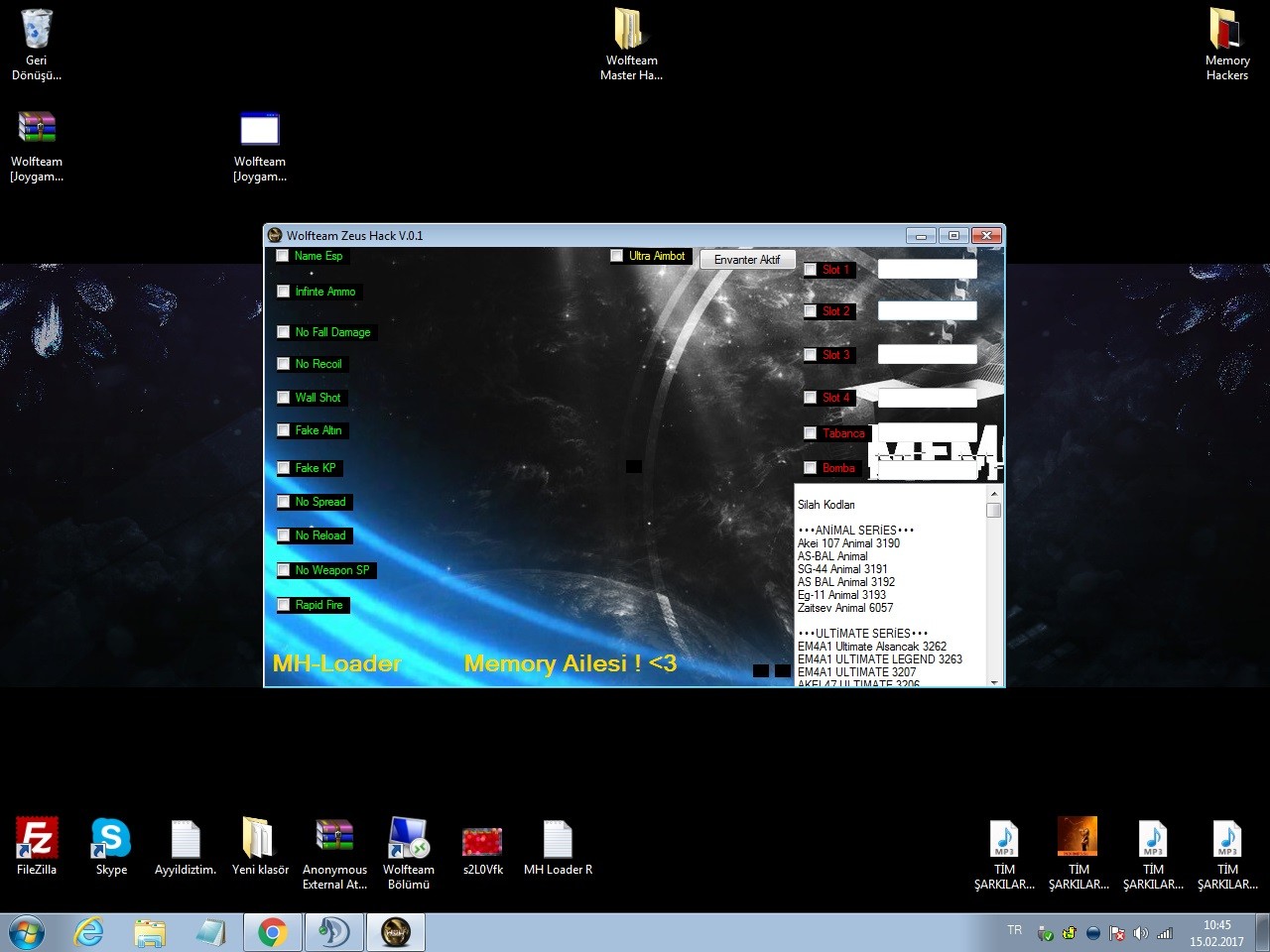The image size is (1270, 952).
Task: Enable the Infinte Ammo checkbox
Action: [x=284, y=292]
